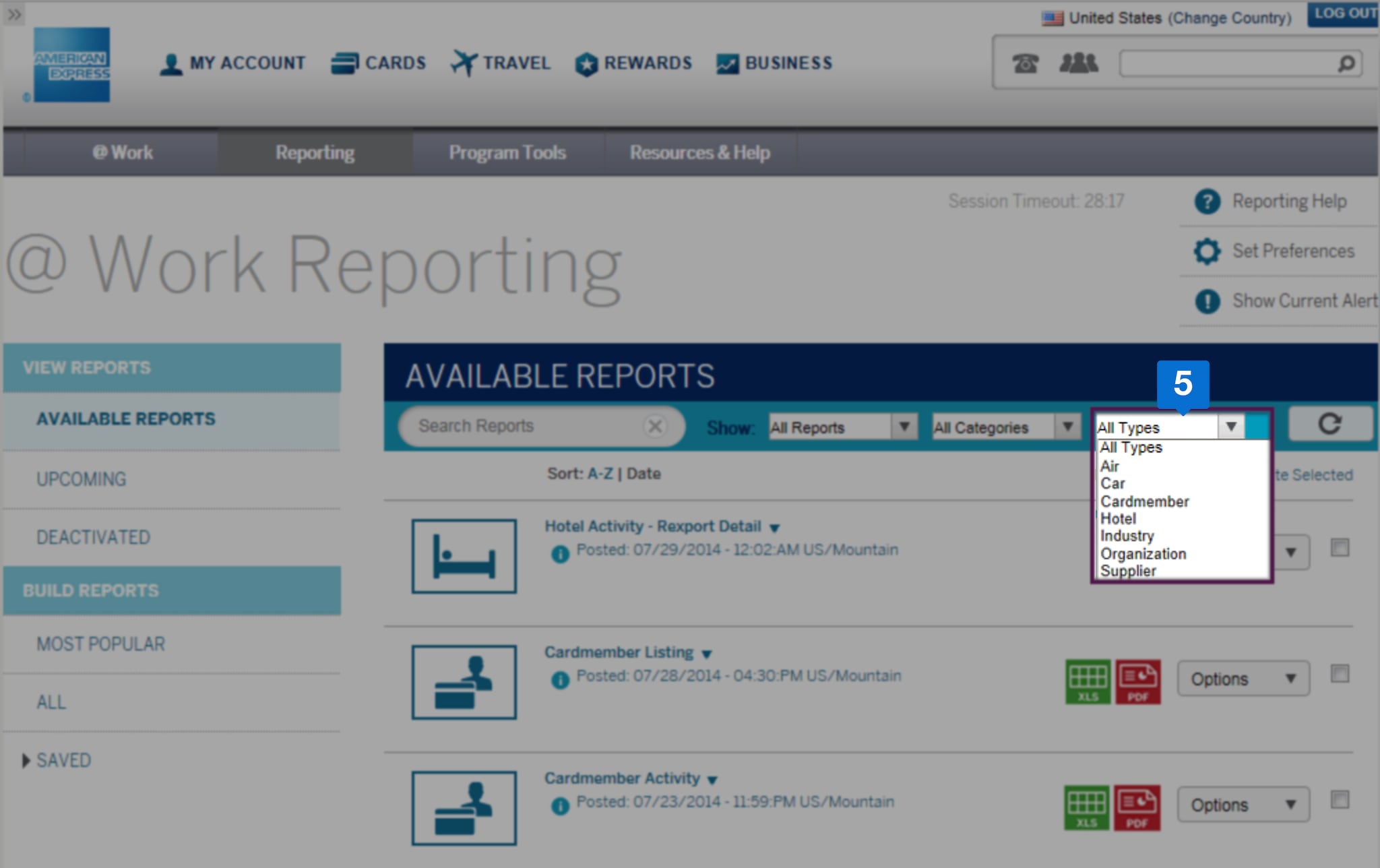Open Options dropdown for Cardmember Listing

tap(1243, 679)
